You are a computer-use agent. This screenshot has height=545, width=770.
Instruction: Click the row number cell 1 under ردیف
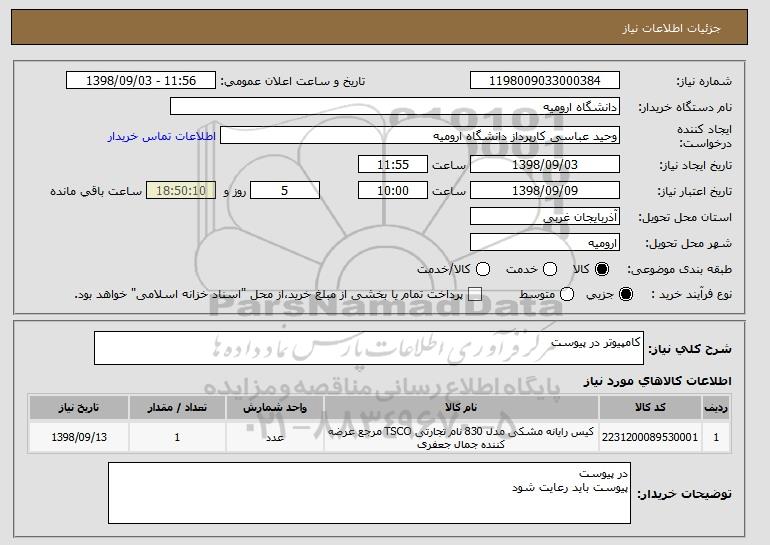click(716, 437)
